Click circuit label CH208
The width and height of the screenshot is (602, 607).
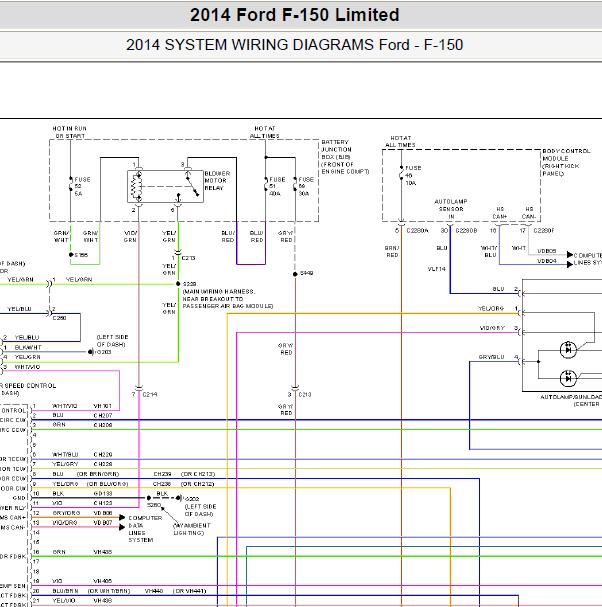coord(103,425)
